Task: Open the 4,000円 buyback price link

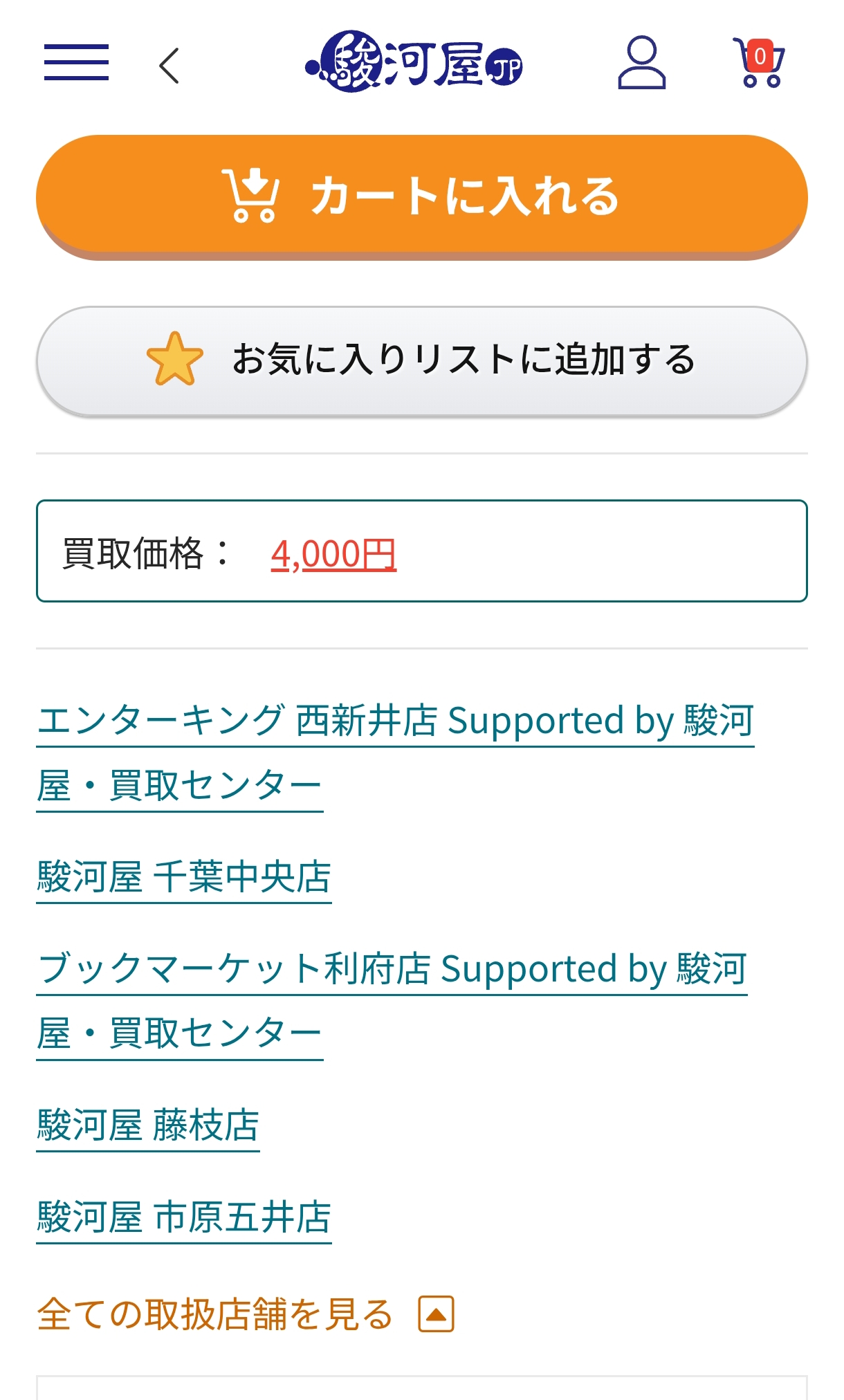Action: point(333,554)
